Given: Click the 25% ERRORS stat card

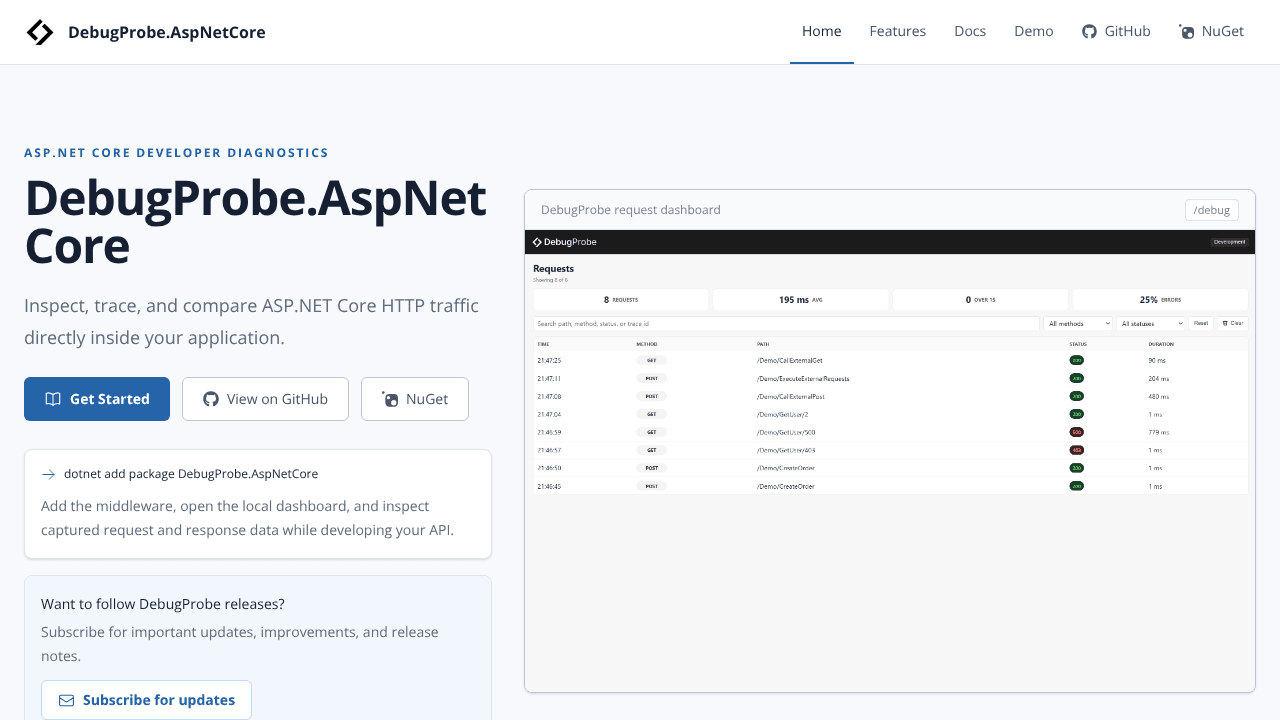Looking at the screenshot, I should [x=1160, y=299].
